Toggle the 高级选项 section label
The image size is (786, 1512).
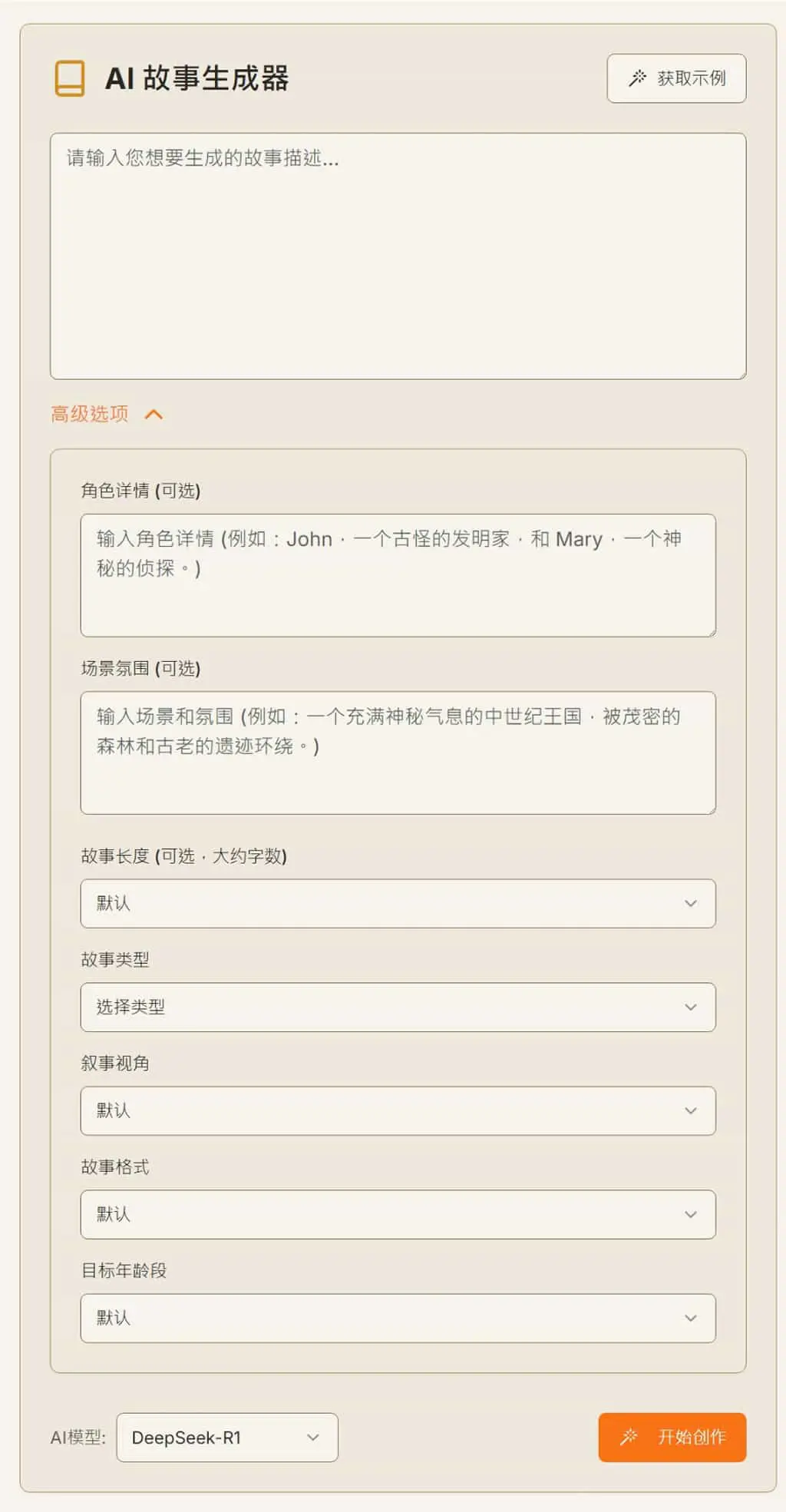[90, 415]
